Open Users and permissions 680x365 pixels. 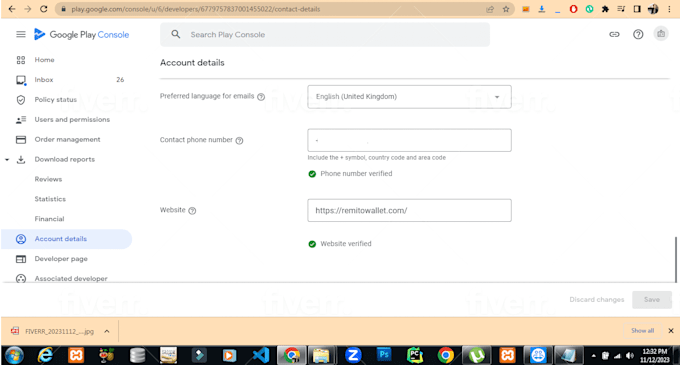click(x=72, y=120)
